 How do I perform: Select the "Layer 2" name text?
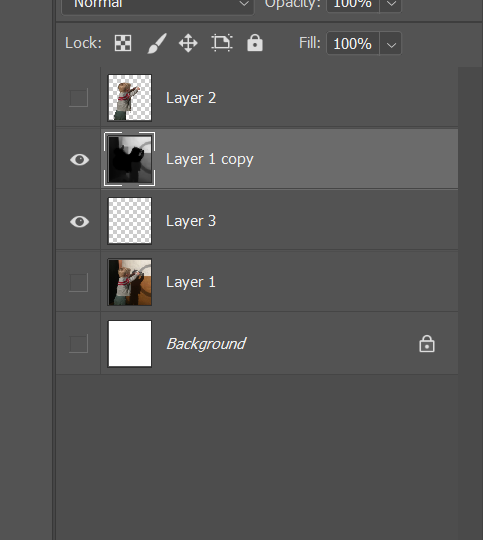pos(191,98)
